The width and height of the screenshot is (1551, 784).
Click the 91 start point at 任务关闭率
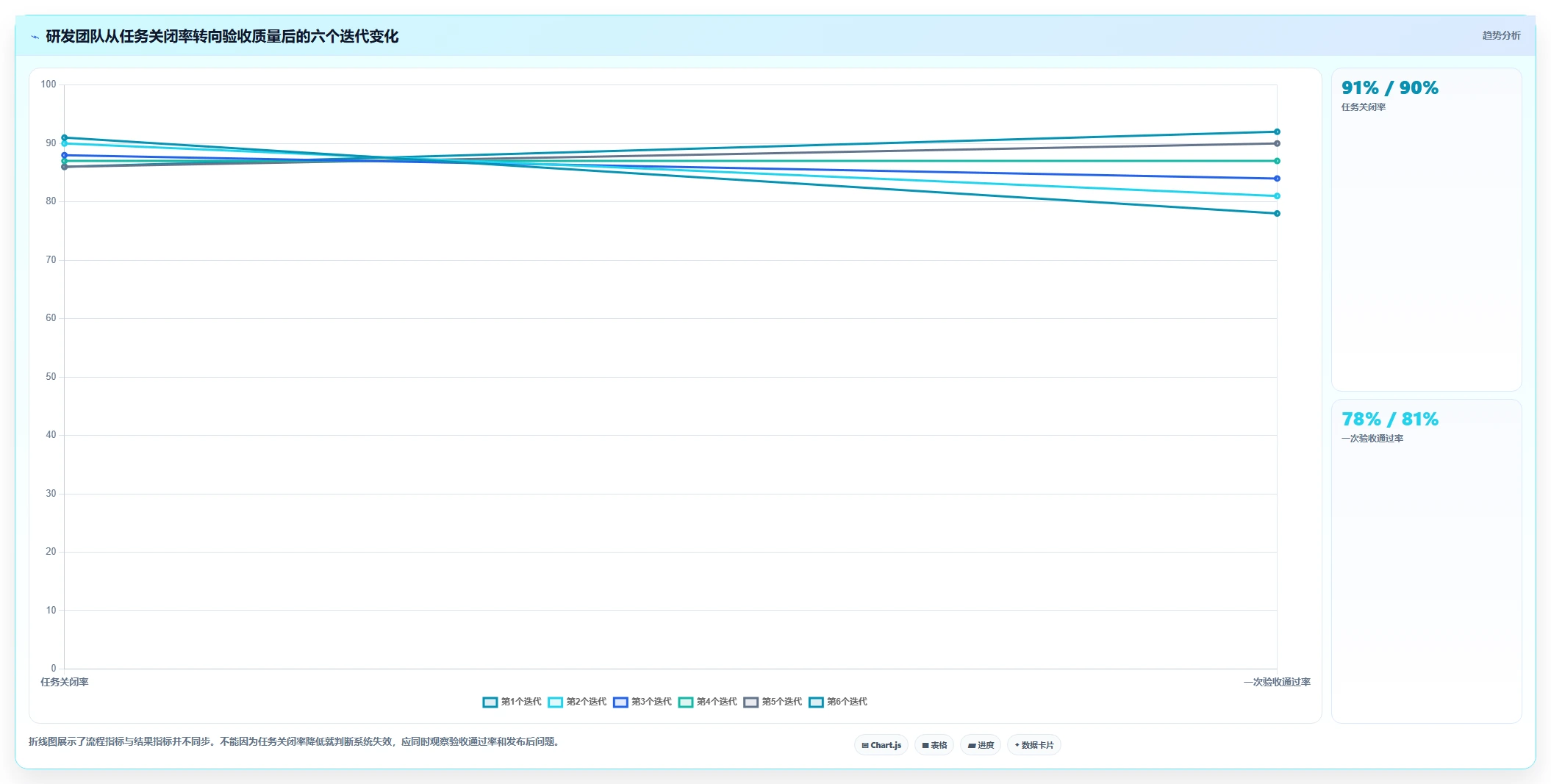click(65, 137)
